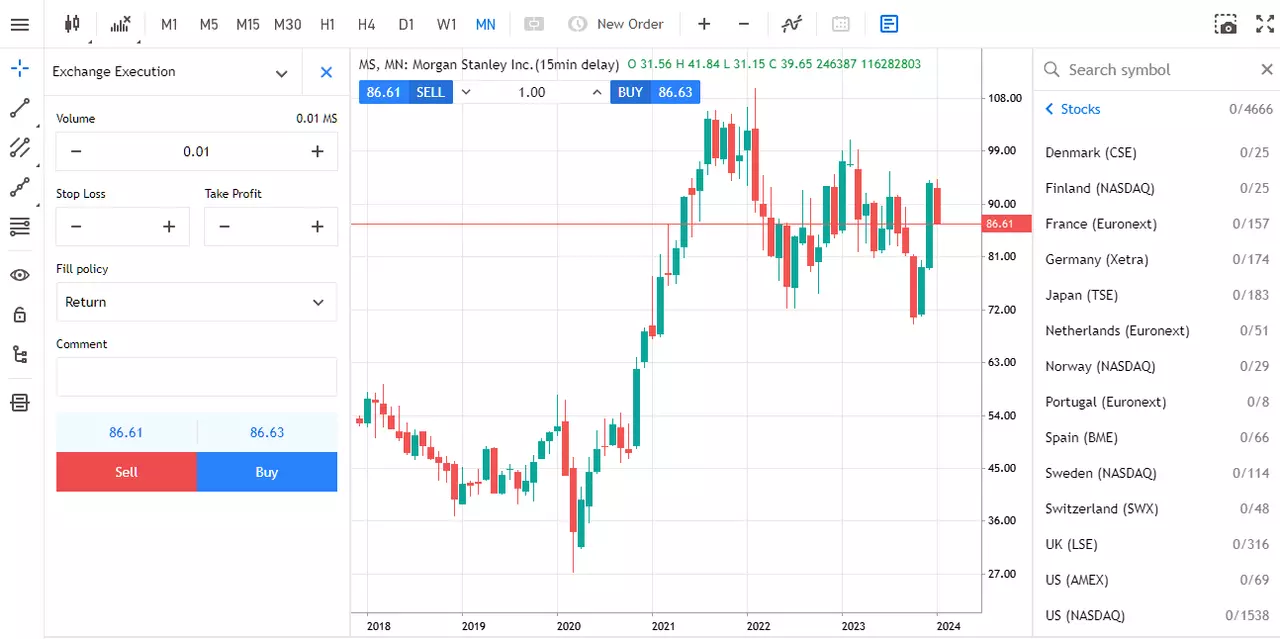The image size is (1280, 639).
Task: Open the New Order dialog
Action: pyautogui.click(x=615, y=24)
